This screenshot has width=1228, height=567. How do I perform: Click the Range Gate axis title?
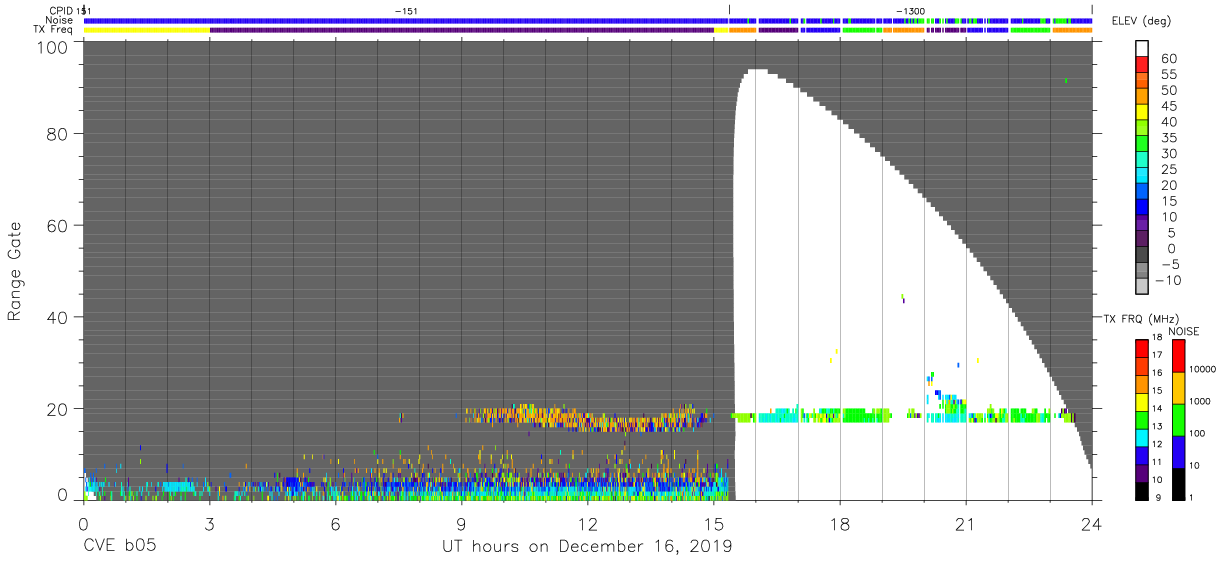click(15, 273)
